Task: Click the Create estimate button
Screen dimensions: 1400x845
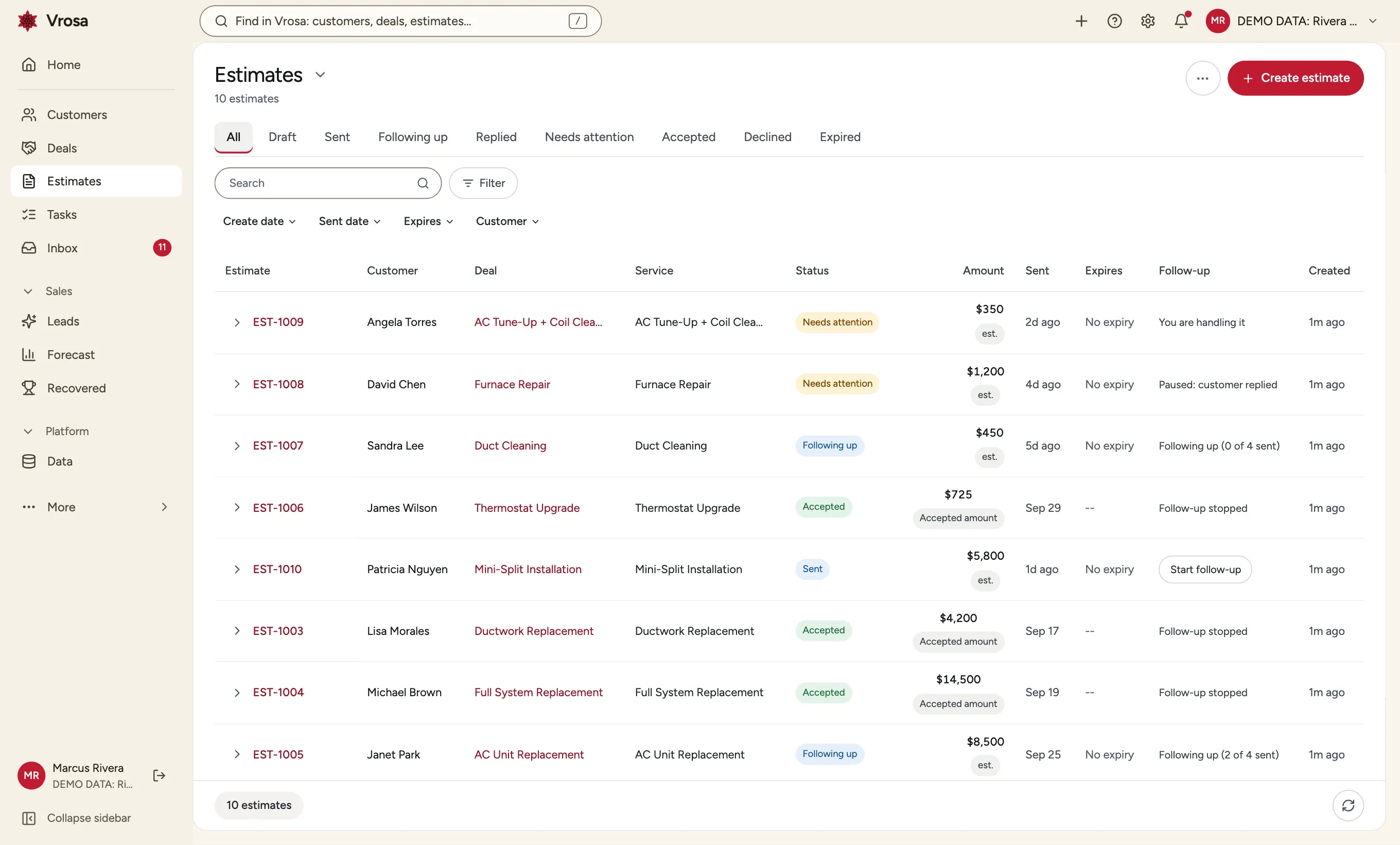Action: pyautogui.click(x=1295, y=78)
